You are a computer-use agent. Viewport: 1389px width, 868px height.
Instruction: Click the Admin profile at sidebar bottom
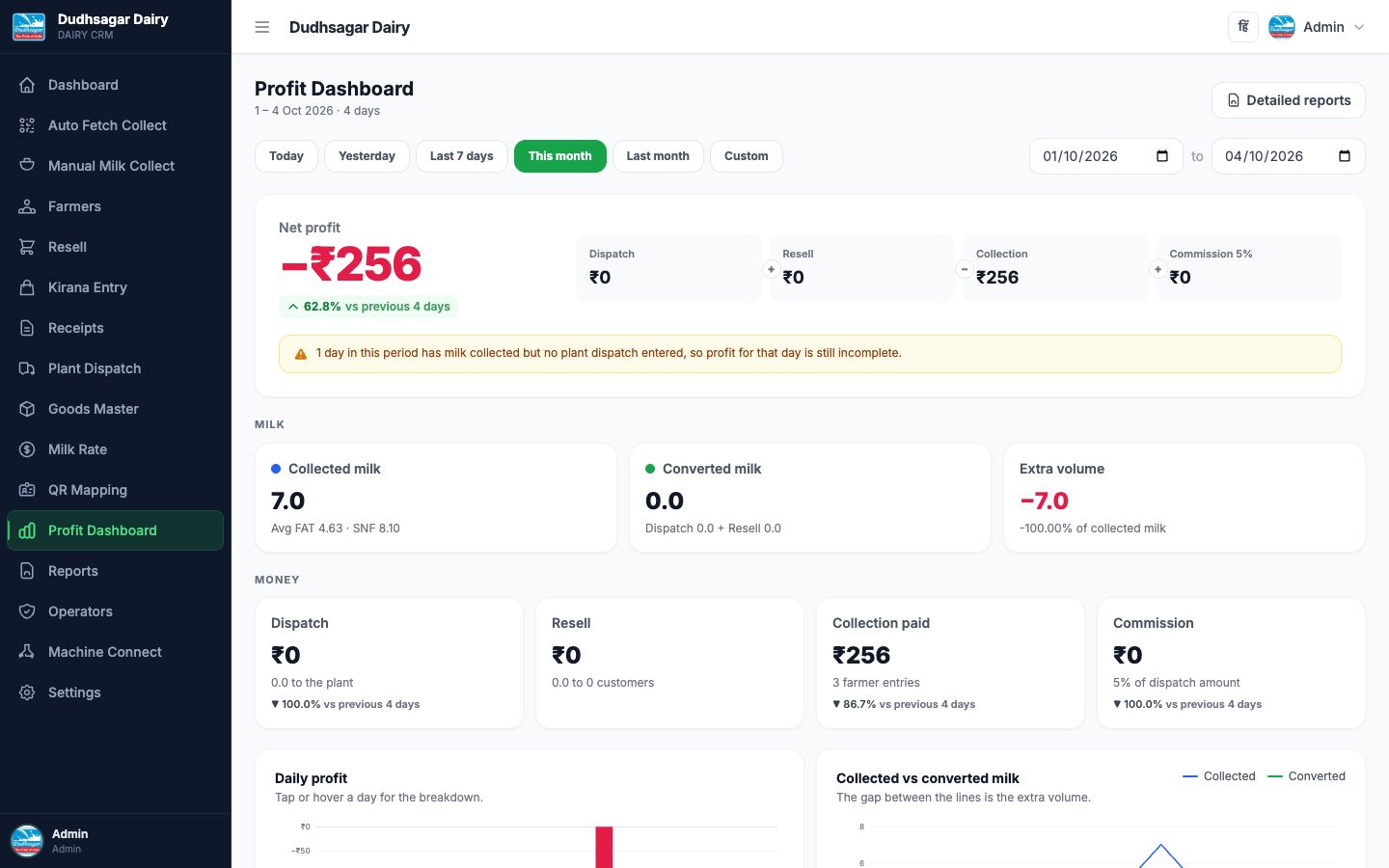pos(116,840)
